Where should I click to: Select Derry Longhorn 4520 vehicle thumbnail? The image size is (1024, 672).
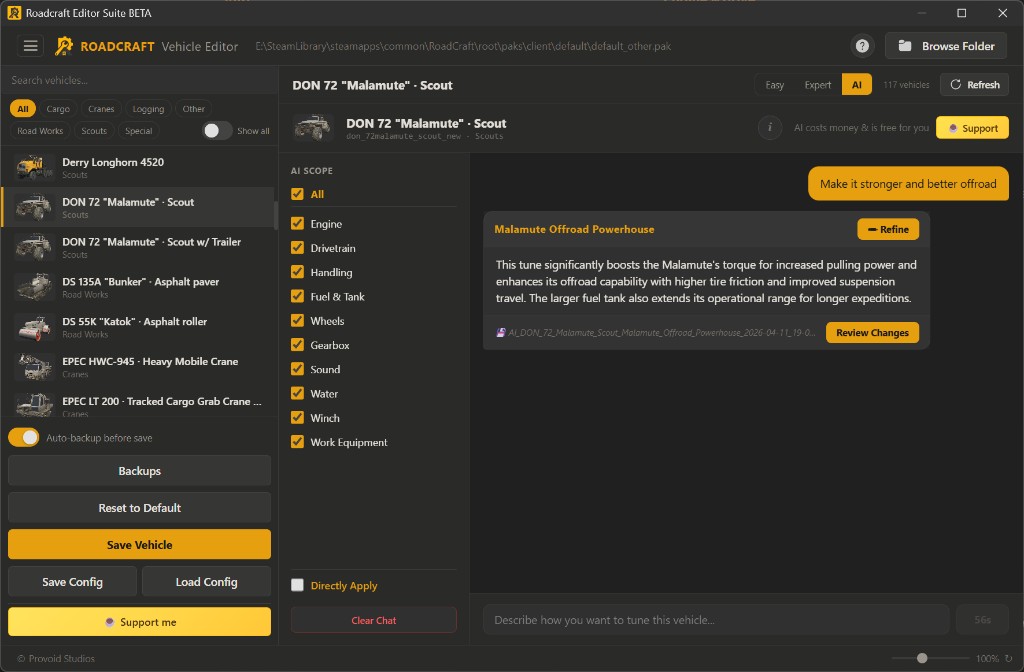[33, 167]
